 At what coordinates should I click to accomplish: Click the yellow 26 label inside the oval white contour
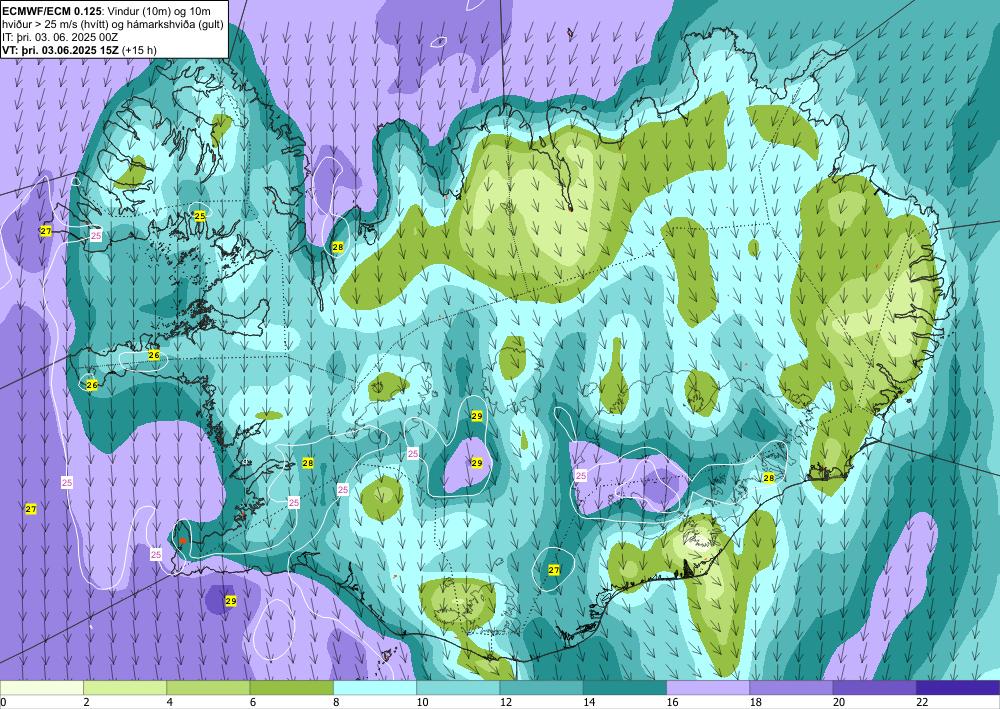tap(154, 355)
